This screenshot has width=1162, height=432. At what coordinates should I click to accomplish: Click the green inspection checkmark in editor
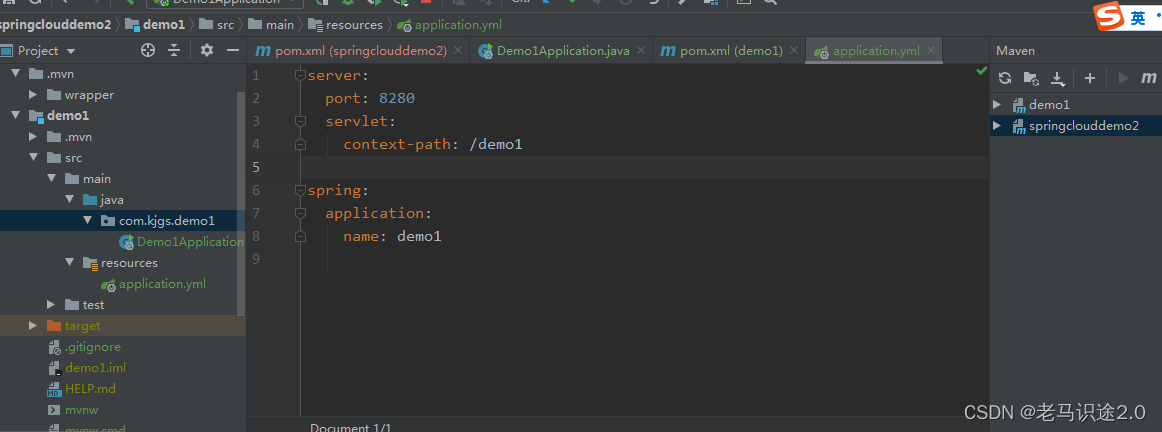981,71
